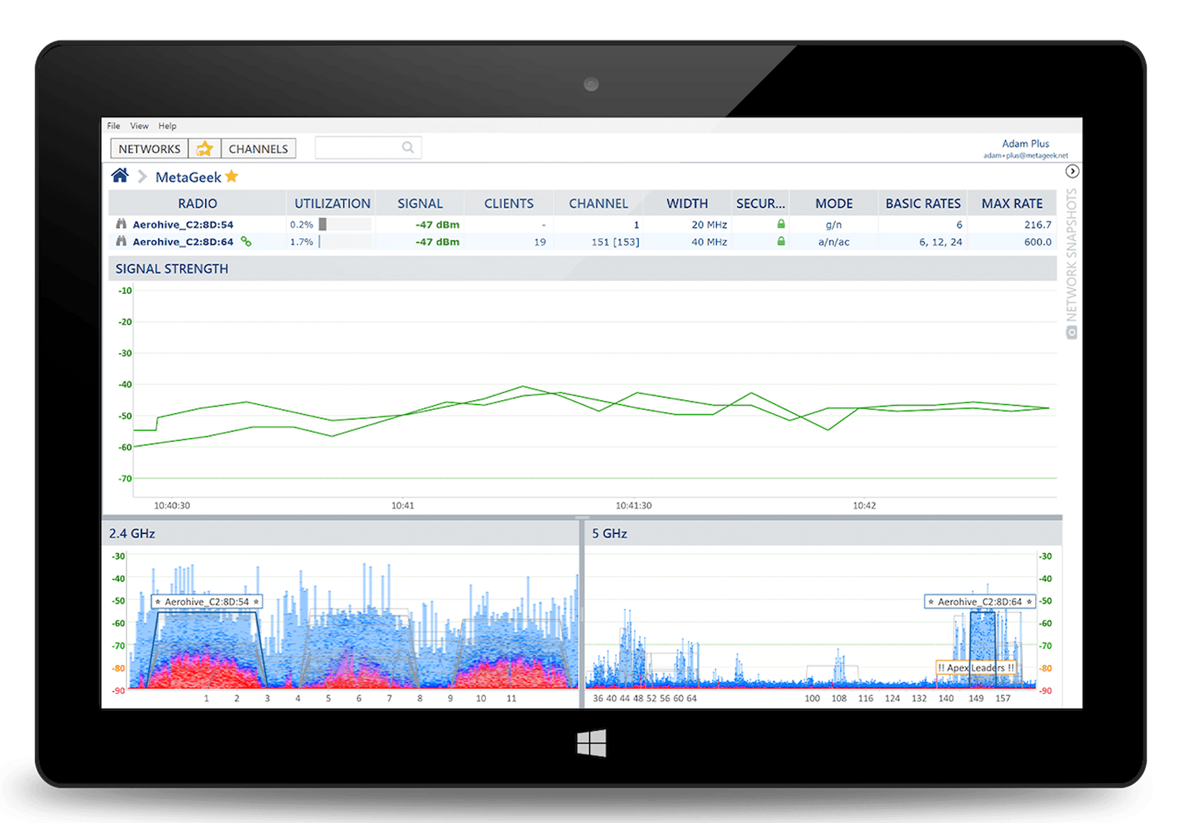
Task: Open the File menu
Action: 113,126
